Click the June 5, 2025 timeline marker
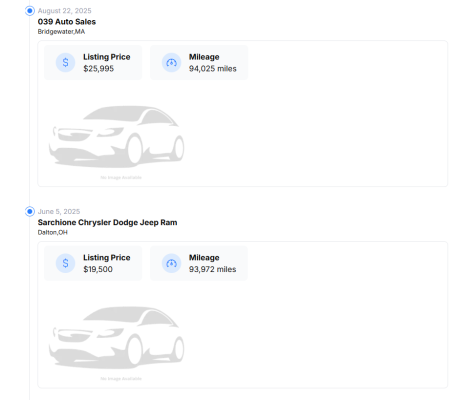The height and width of the screenshot is (400, 476). (x=30, y=212)
